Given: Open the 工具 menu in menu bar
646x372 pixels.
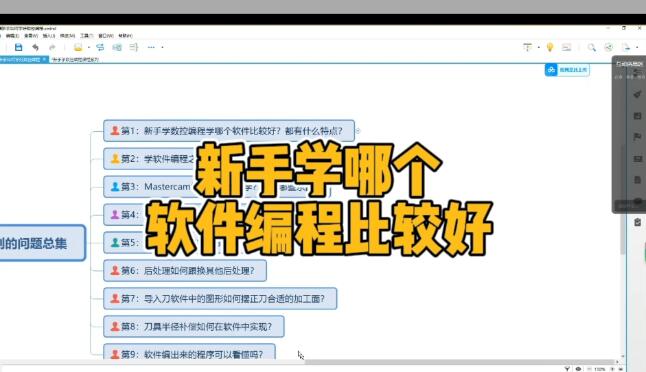Looking at the screenshot, I should tap(86, 36).
